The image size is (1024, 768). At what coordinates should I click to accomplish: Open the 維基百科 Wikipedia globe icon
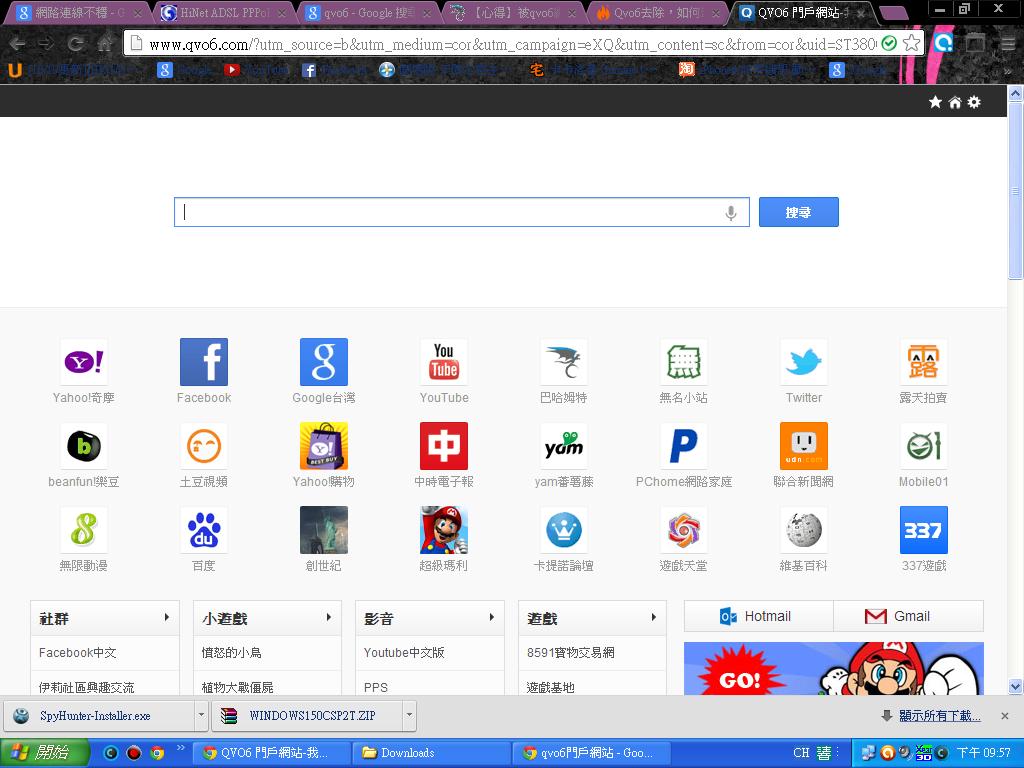(804, 530)
